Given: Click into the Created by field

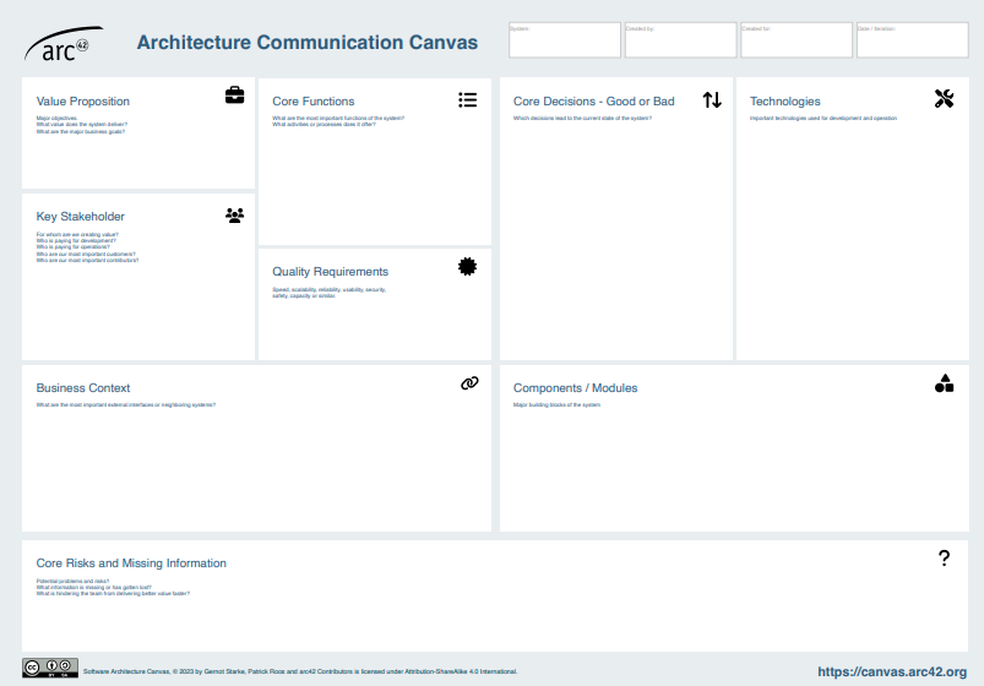Looking at the screenshot, I should point(680,41).
